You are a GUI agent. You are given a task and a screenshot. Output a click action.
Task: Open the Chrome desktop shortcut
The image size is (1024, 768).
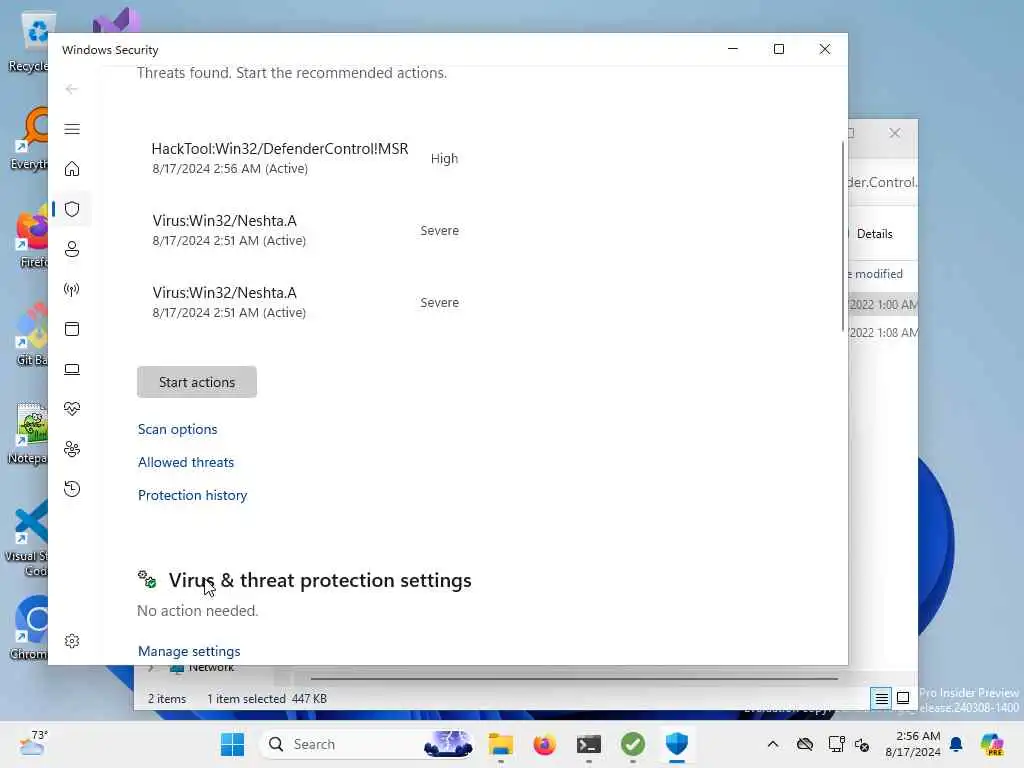30,628
